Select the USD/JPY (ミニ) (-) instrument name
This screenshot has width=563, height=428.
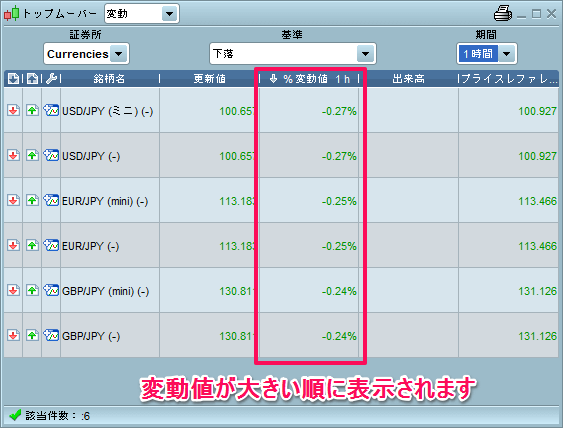[x=107, y=111]
